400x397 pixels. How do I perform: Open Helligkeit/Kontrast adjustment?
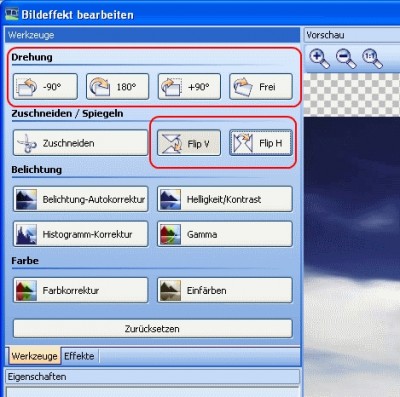coord(225,199)
